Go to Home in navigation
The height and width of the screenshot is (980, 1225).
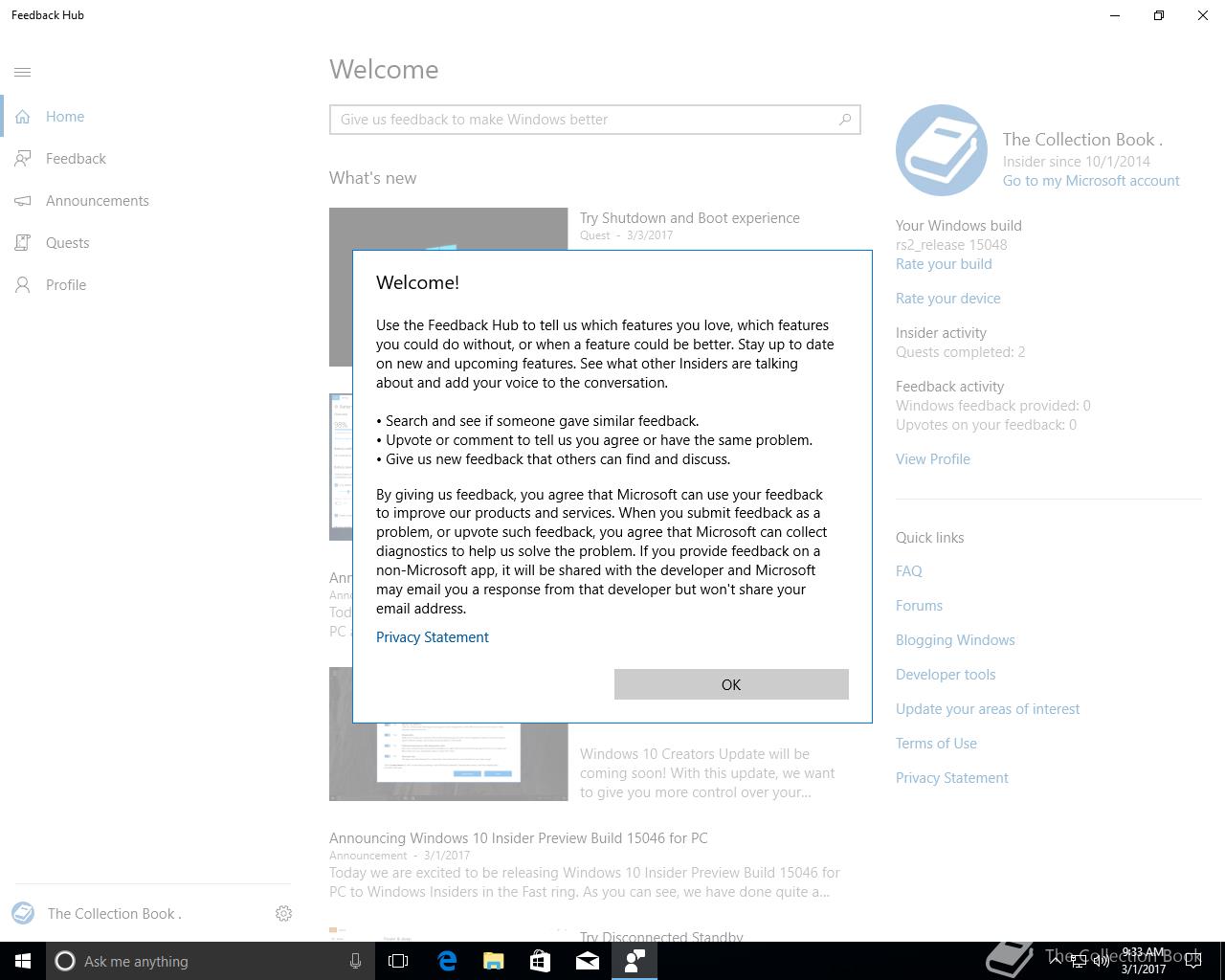(65, 117)
